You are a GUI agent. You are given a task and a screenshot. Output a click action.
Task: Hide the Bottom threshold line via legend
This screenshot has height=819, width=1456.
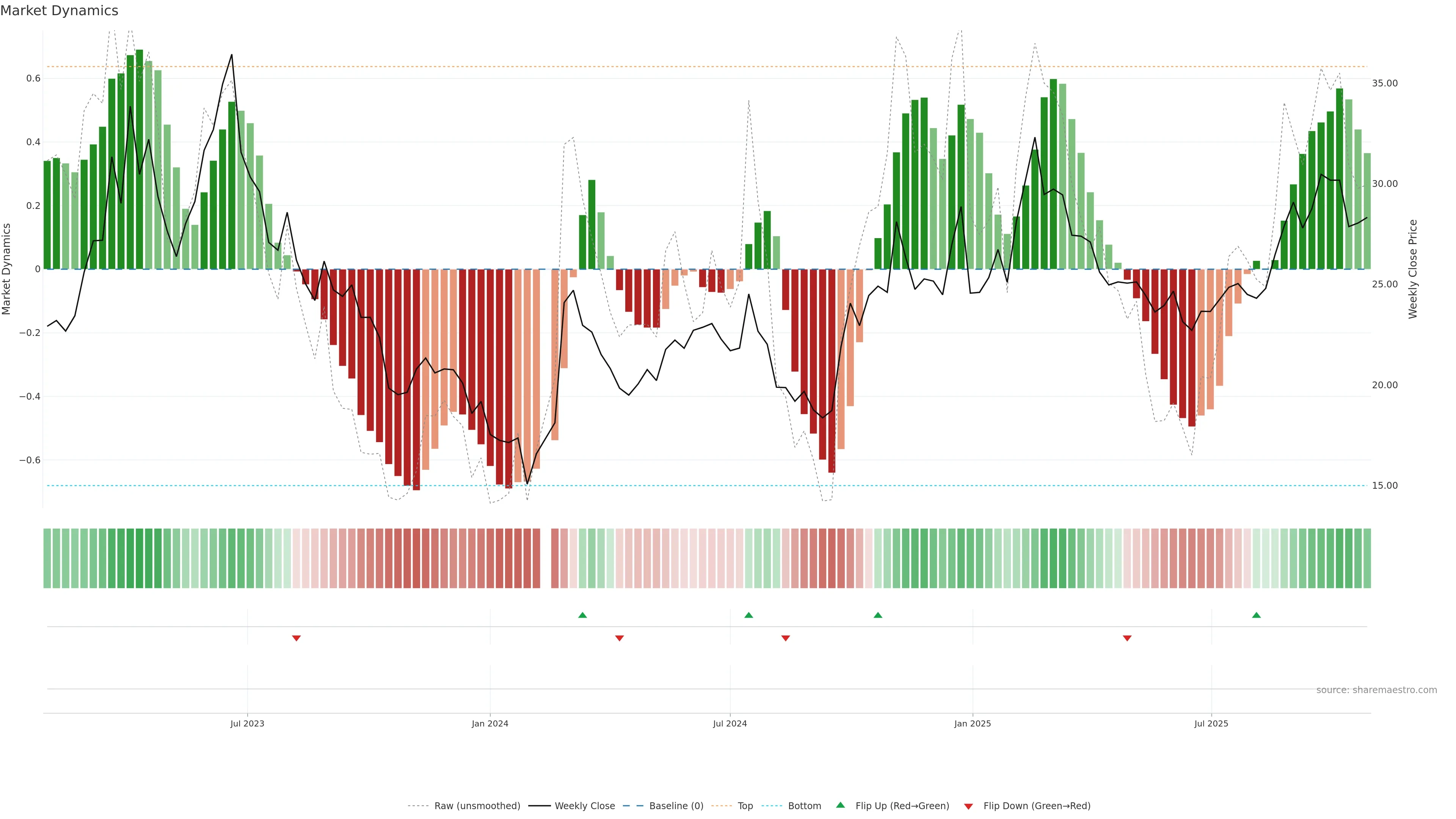(x=804, y=805)
